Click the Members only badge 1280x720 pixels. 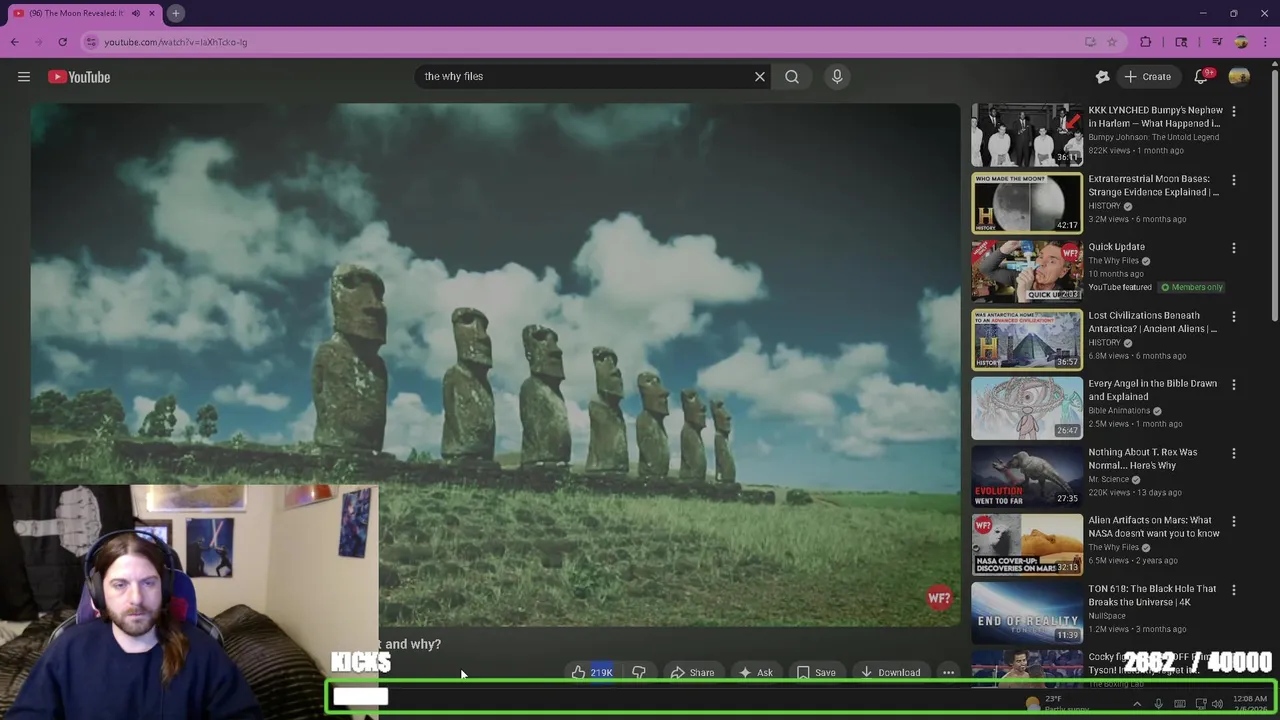[1191, 287]
